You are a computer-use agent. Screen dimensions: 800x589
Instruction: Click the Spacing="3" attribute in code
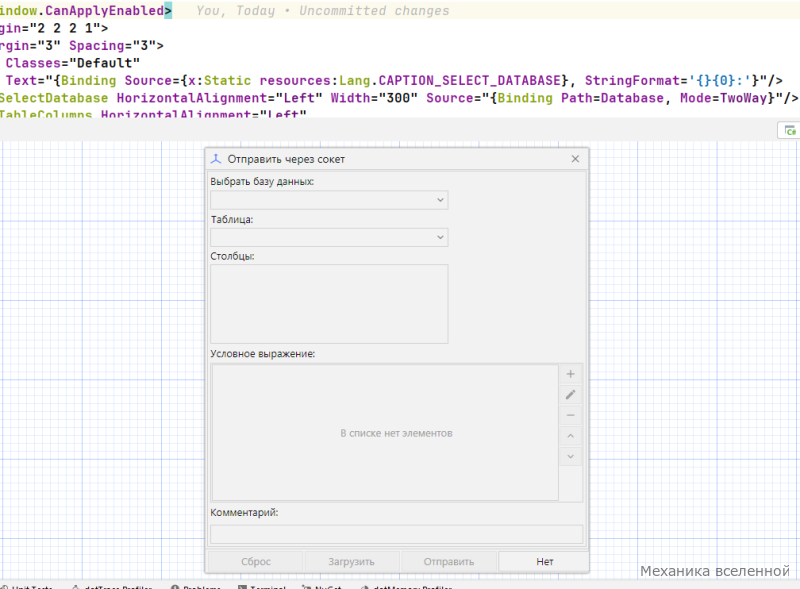(x=112, y=46)
